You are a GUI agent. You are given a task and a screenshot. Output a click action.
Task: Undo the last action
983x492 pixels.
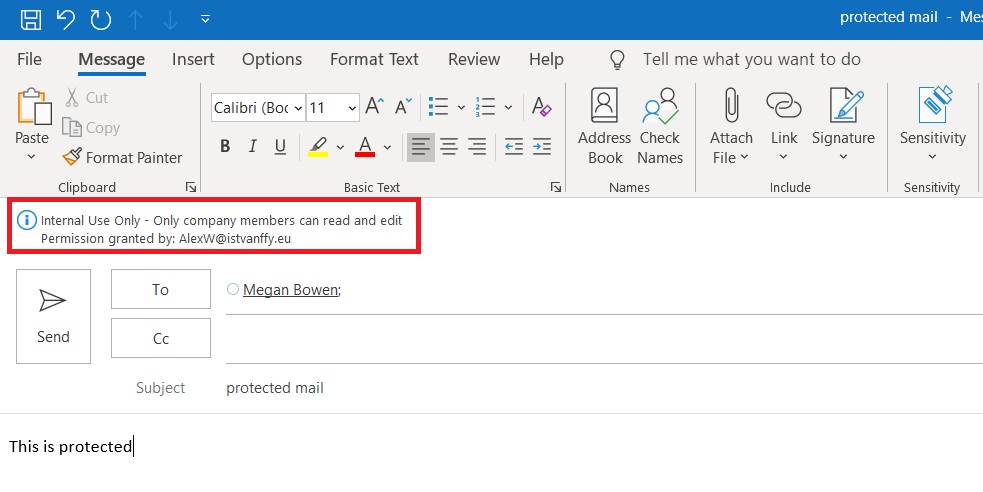click(x=66, y=18)
